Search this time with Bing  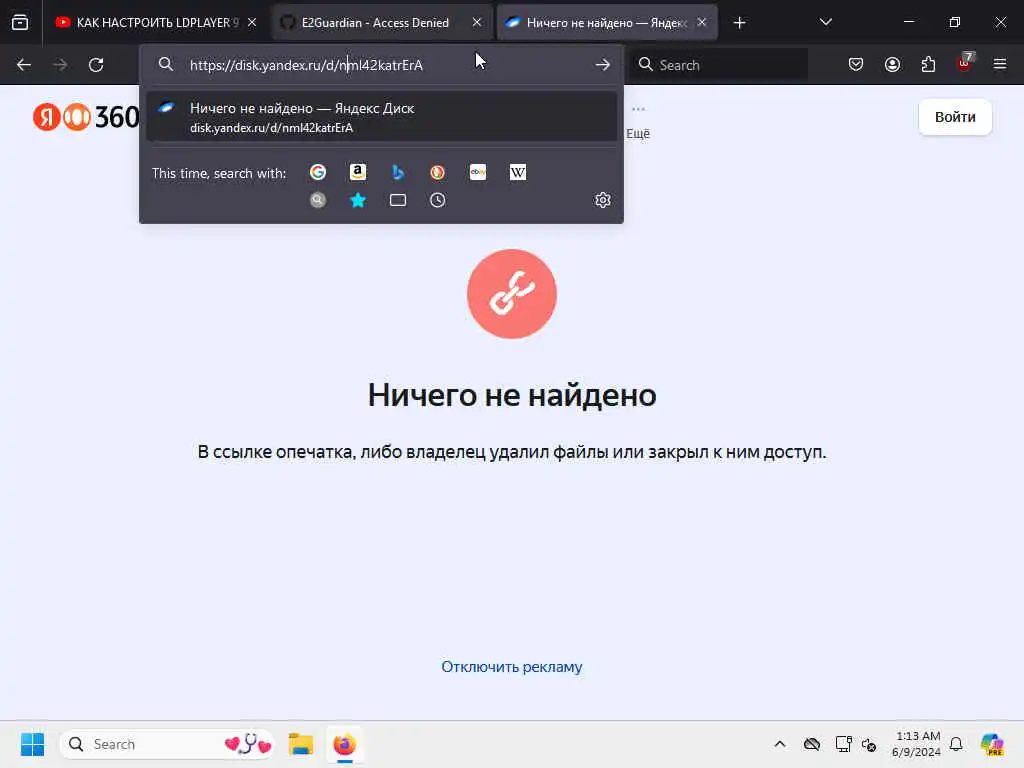pyautogui.click(x=398, y=172)
